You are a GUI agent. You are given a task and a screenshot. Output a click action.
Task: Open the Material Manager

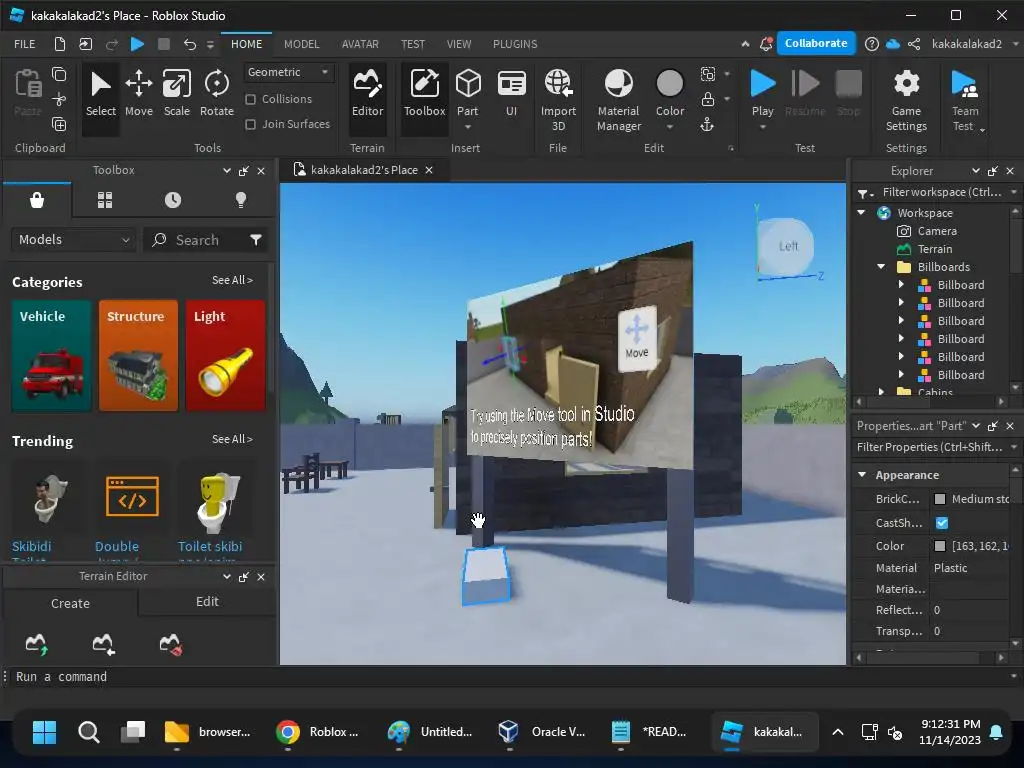click(618, 99)
